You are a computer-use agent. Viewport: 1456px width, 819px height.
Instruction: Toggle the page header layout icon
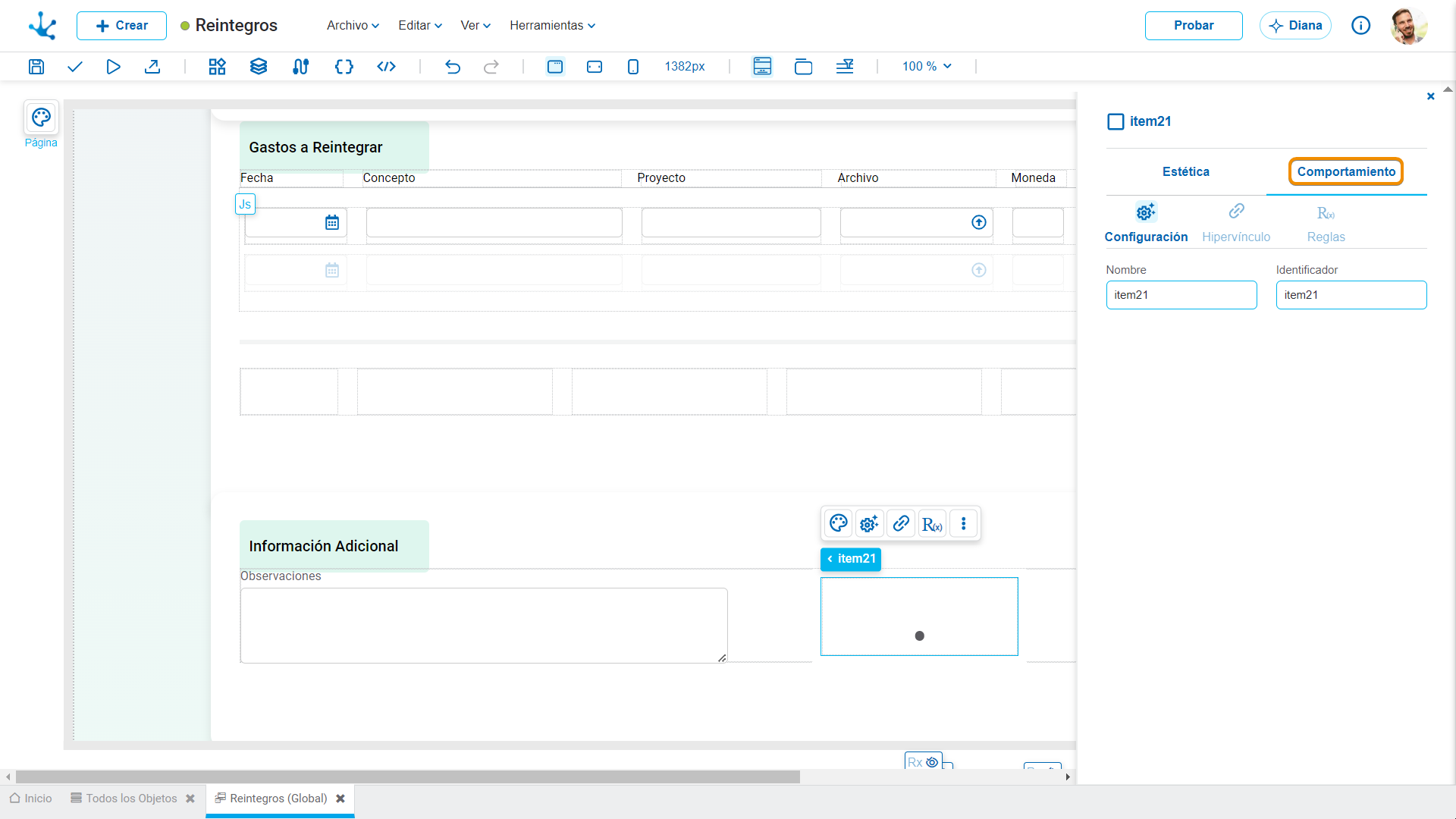[x=762, y=67]
